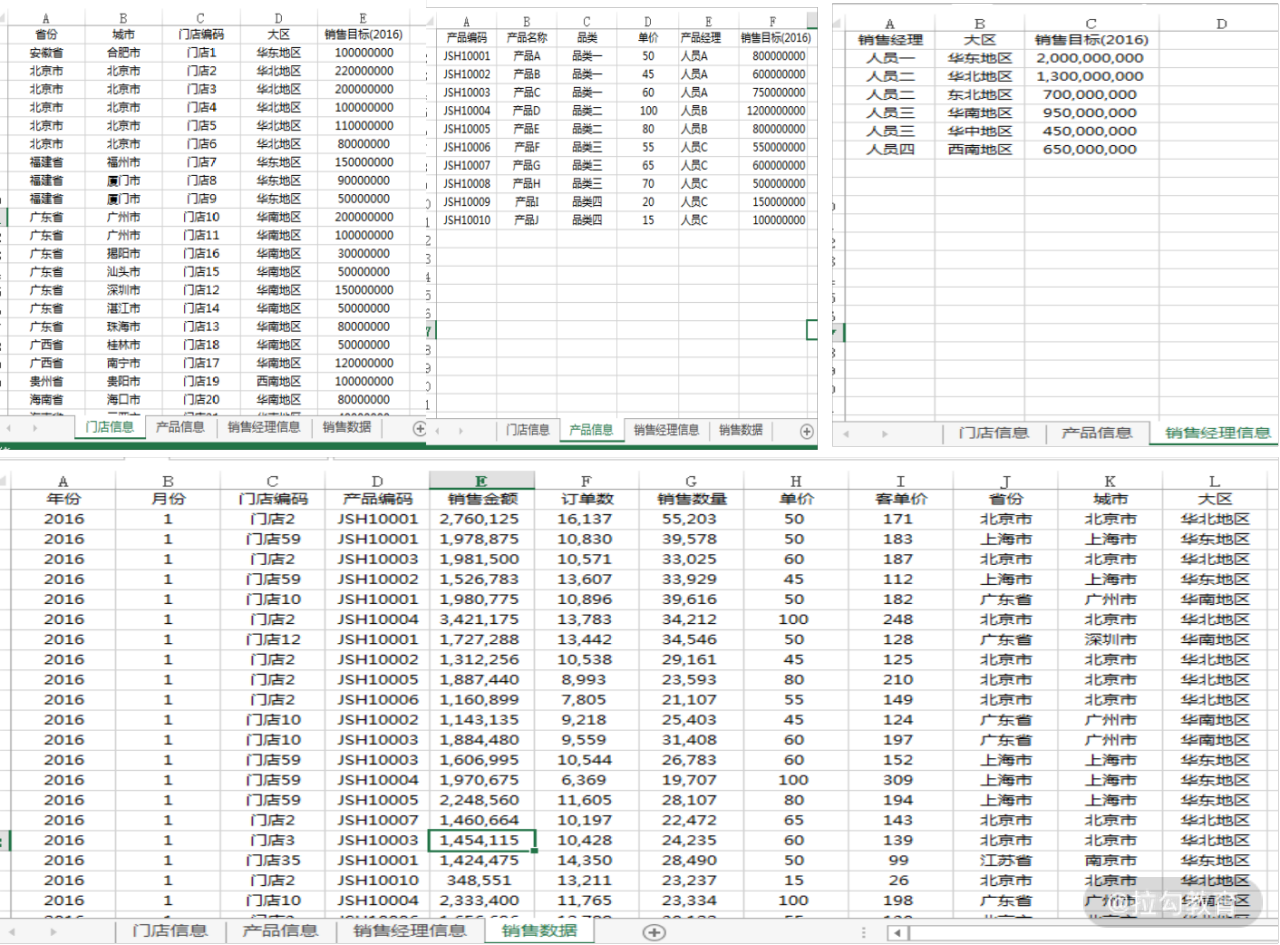Select the cell containing 2,760,125

[482, 519]
